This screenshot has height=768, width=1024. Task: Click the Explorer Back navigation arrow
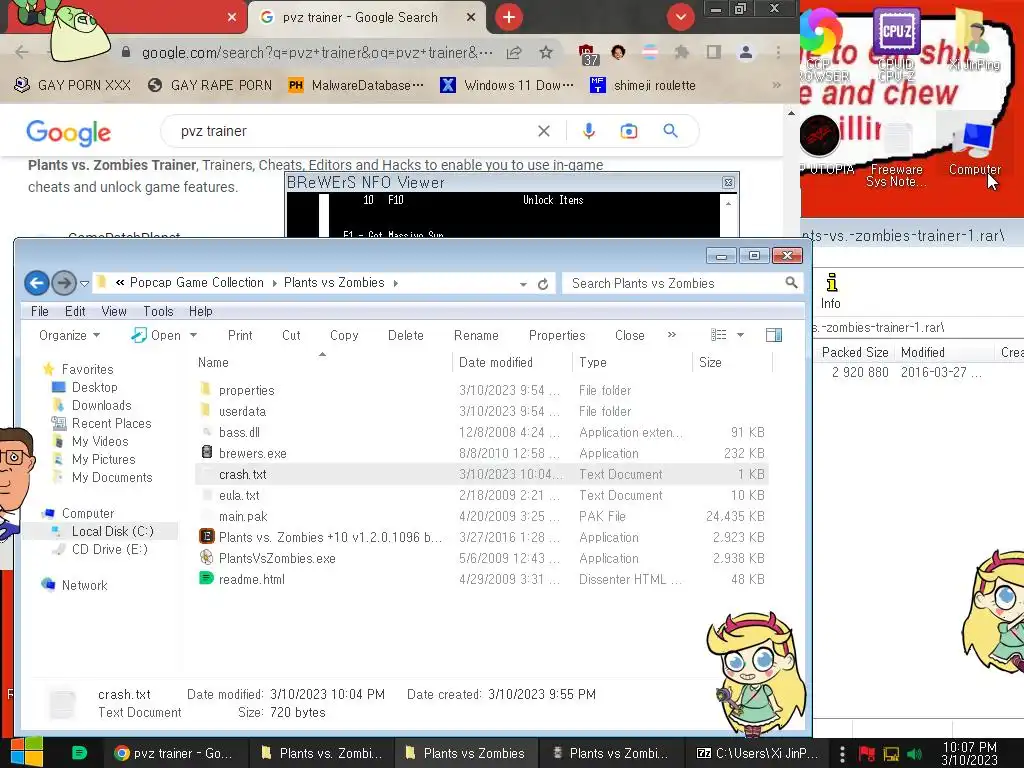point(37,283)
